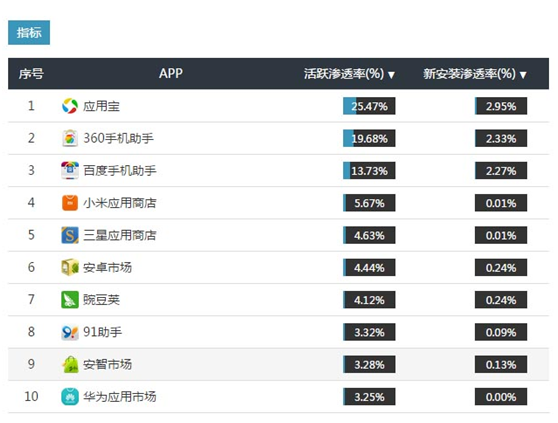Click the 安智市场 green bag icon
Image resolution: width=558 pixels, height=423 pixels.
click(x=70, y=365)
